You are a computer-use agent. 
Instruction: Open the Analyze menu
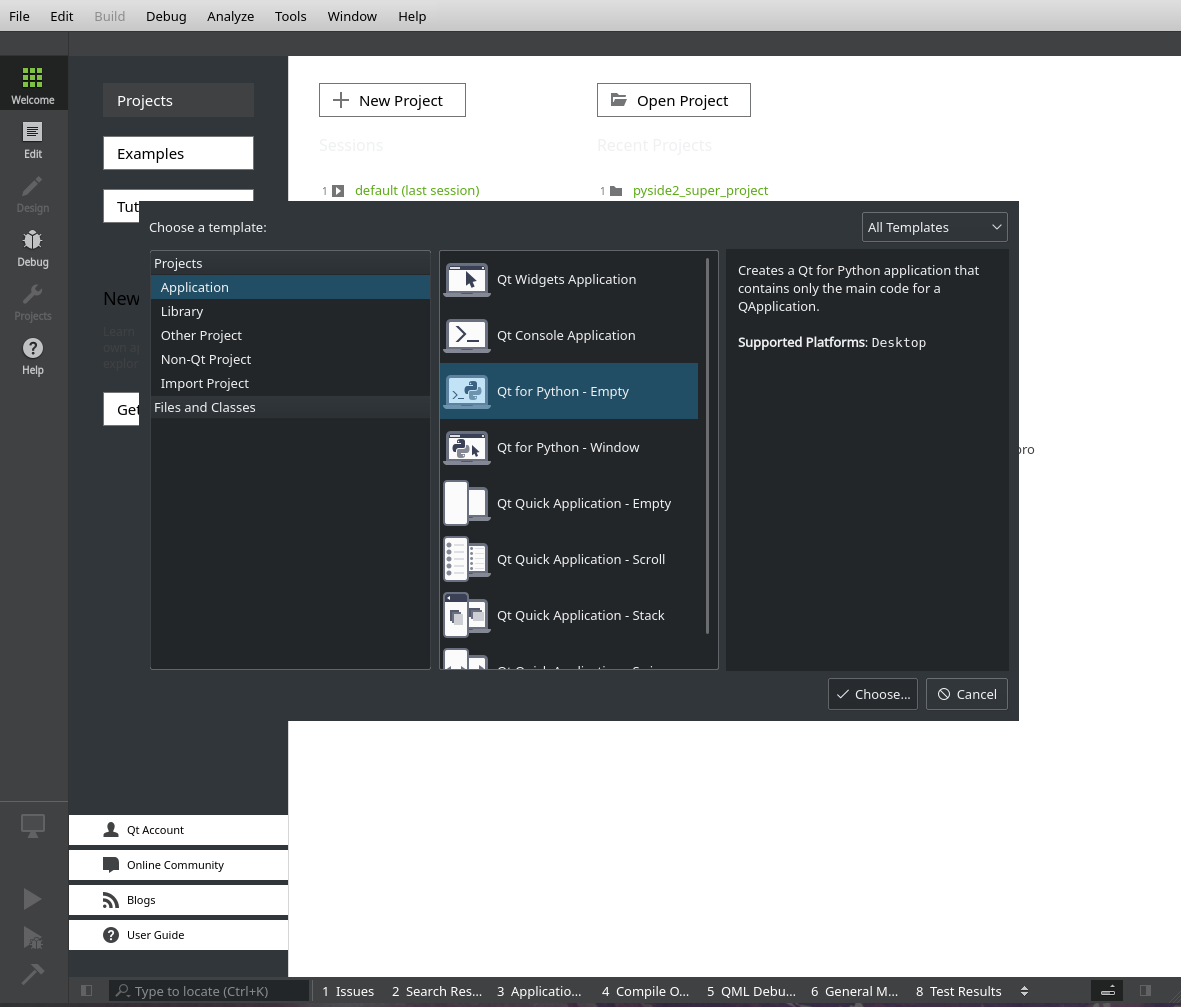click(x=230, y=16)
